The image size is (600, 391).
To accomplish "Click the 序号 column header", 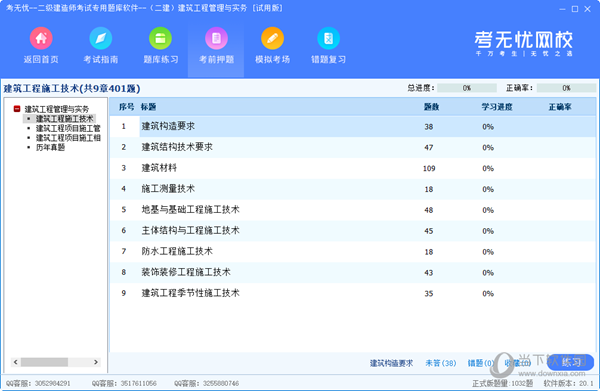I will 126,107.
